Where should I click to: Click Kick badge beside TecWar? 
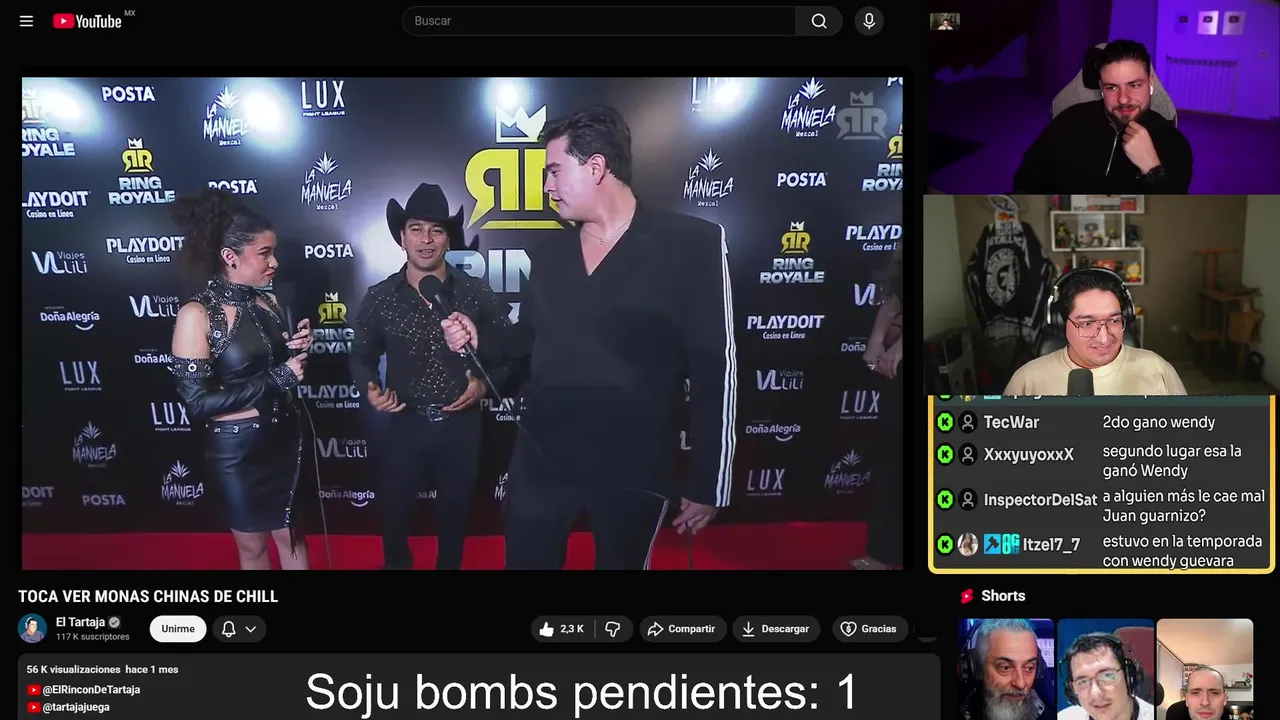945,423
